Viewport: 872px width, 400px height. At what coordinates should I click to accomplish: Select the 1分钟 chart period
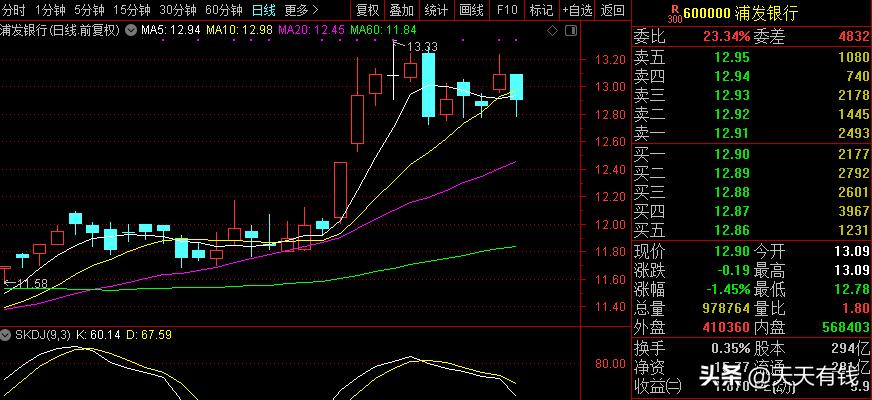click(x=51, y=9)
